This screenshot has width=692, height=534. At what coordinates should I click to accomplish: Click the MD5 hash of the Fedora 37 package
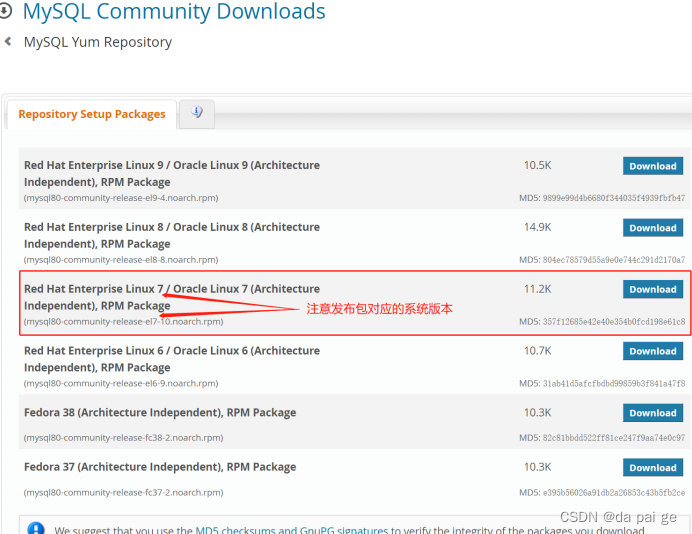(614, 492)
